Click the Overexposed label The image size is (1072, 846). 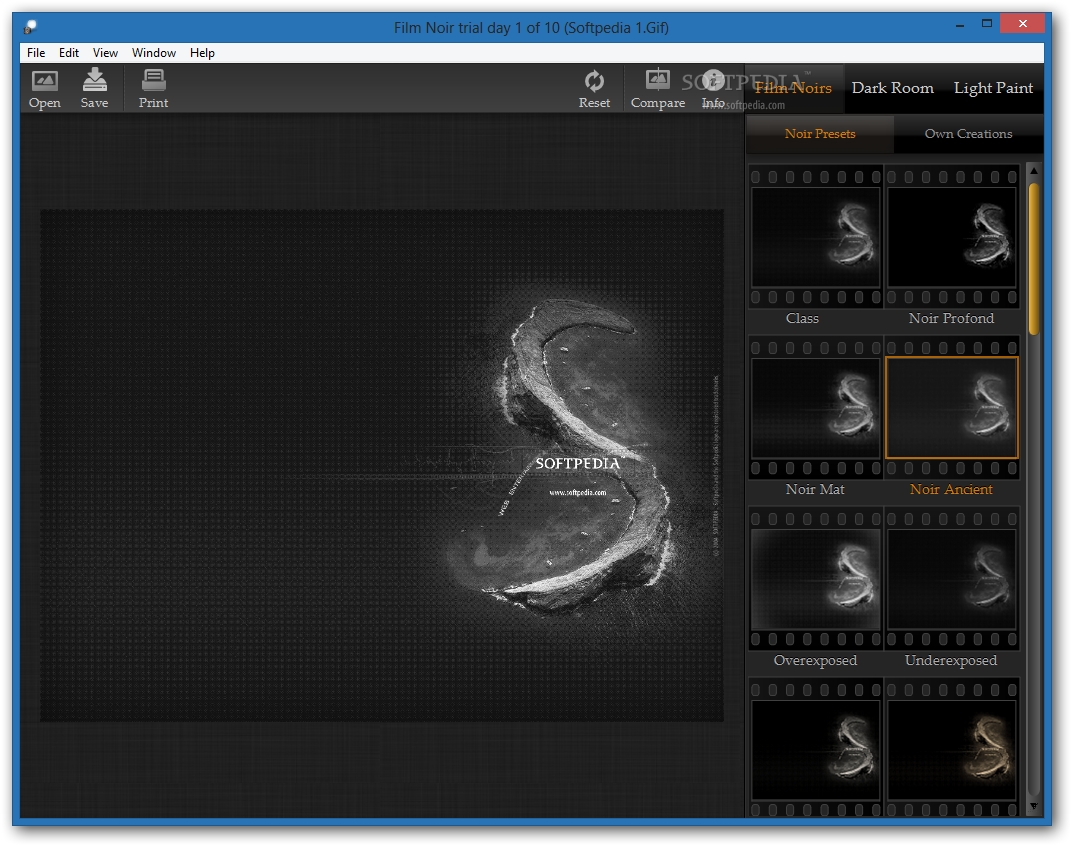point(815,661)
